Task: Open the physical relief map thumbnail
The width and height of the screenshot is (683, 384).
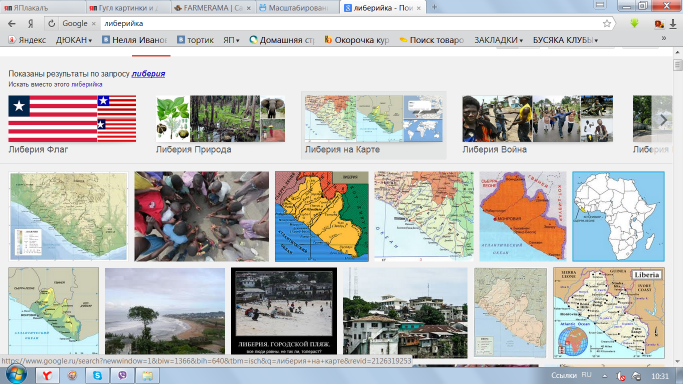Action: [68, 216]
